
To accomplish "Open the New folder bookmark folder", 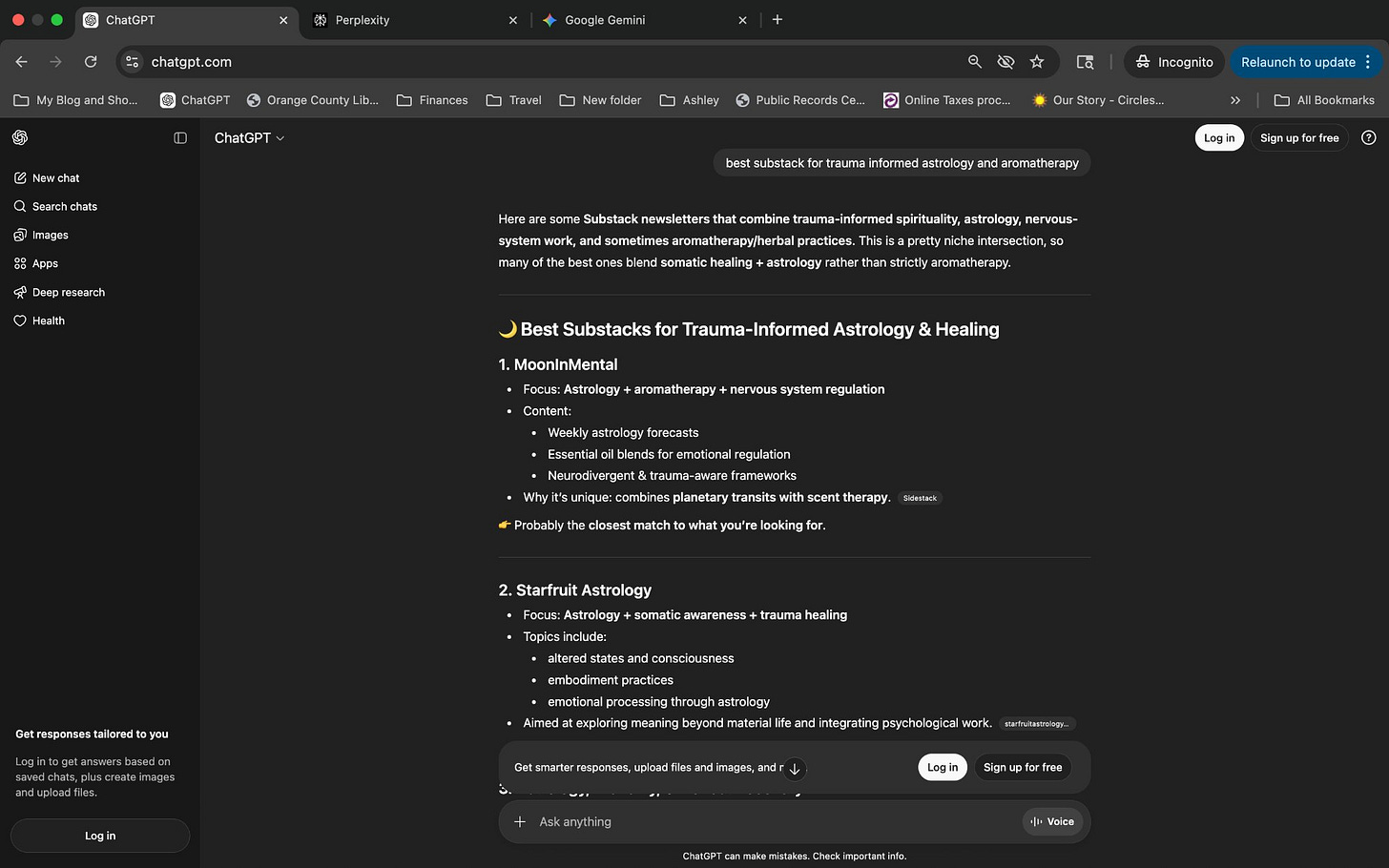I will pos(600,100).
